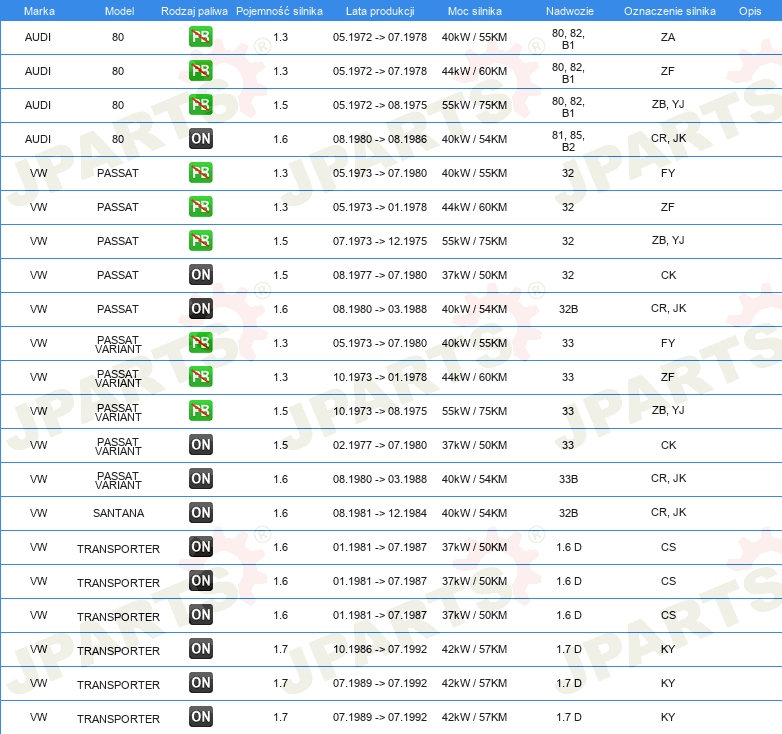Click engine code CK in Passat Variant row
The image size is (782, 734).
tap(668, 445)
